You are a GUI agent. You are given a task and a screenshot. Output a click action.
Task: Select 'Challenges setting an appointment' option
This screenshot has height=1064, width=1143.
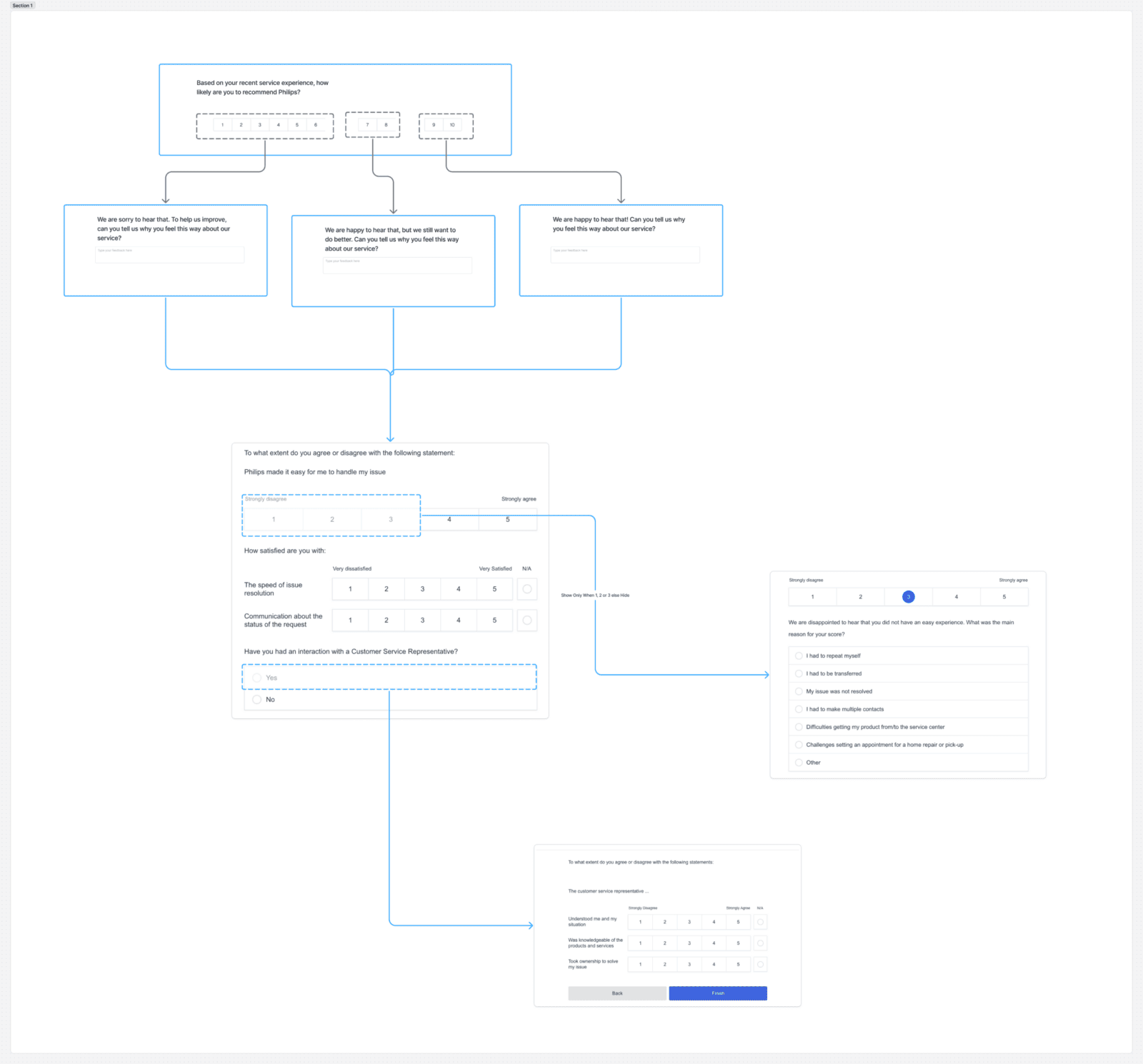(x=908, y=745)
